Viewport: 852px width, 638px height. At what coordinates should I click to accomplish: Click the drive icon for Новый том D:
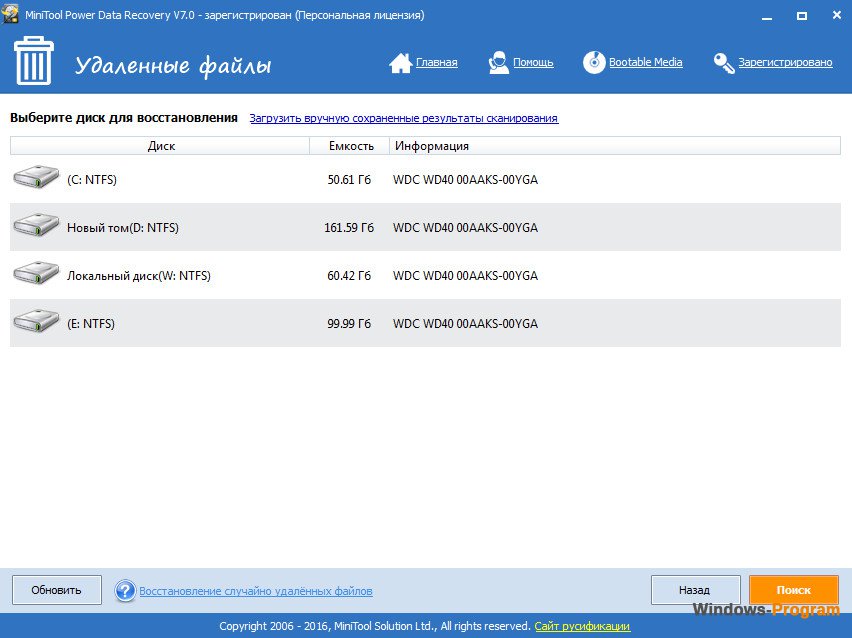click(36, 225)
